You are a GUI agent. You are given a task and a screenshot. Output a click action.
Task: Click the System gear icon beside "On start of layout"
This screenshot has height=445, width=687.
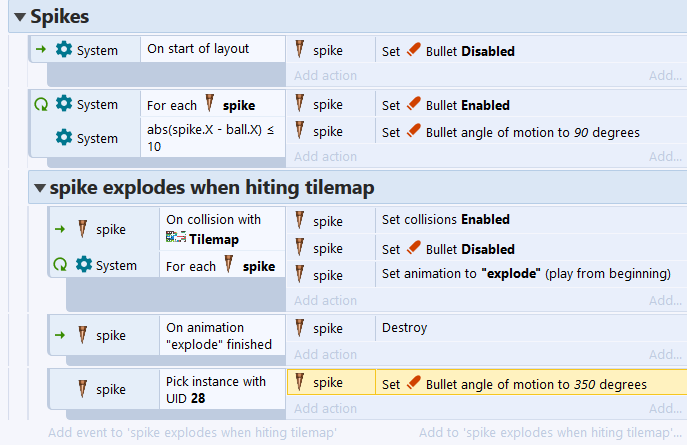pyautogui.click(x=64, y=50)
